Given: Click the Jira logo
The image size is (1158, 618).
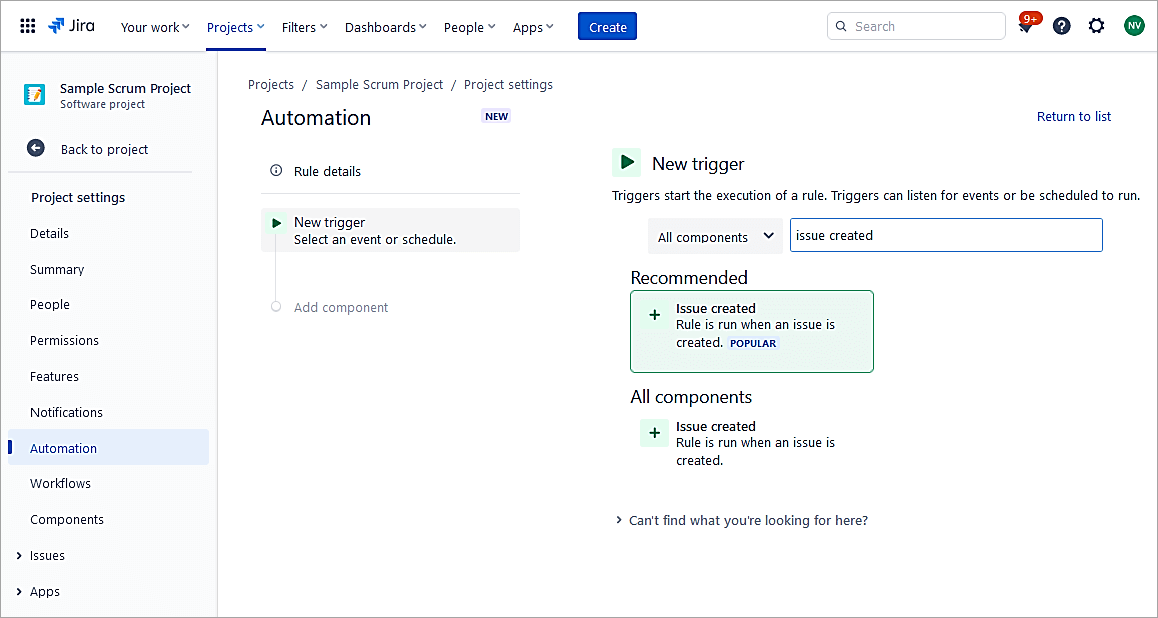Looking at the screenshot, I should coord(72,26).
